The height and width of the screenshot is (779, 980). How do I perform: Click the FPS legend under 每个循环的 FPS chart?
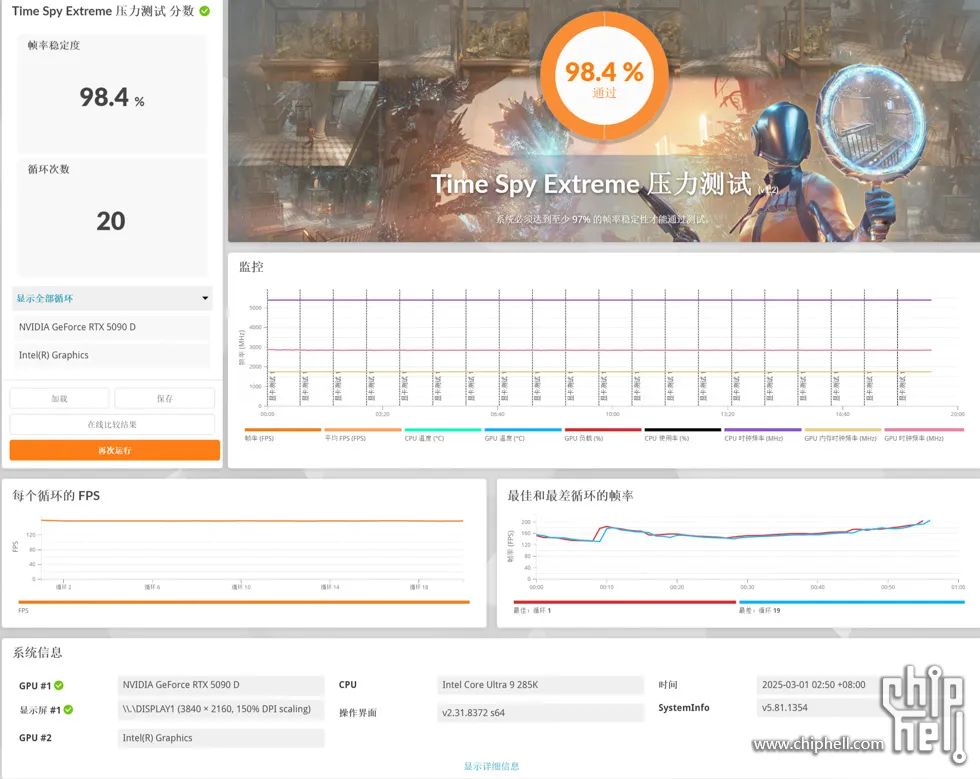(244, 606)
